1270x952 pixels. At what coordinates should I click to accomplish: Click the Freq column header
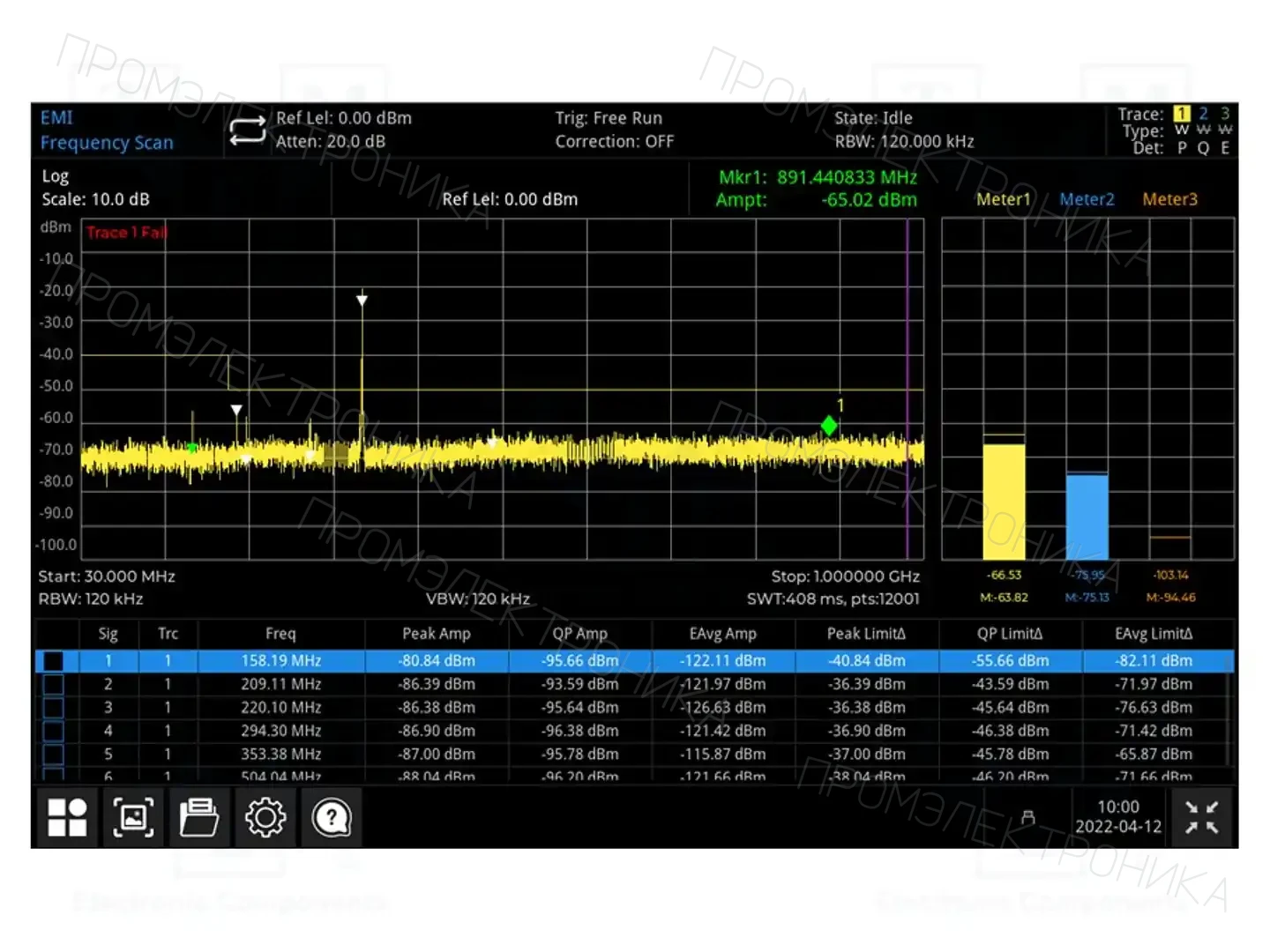[280, 634]
